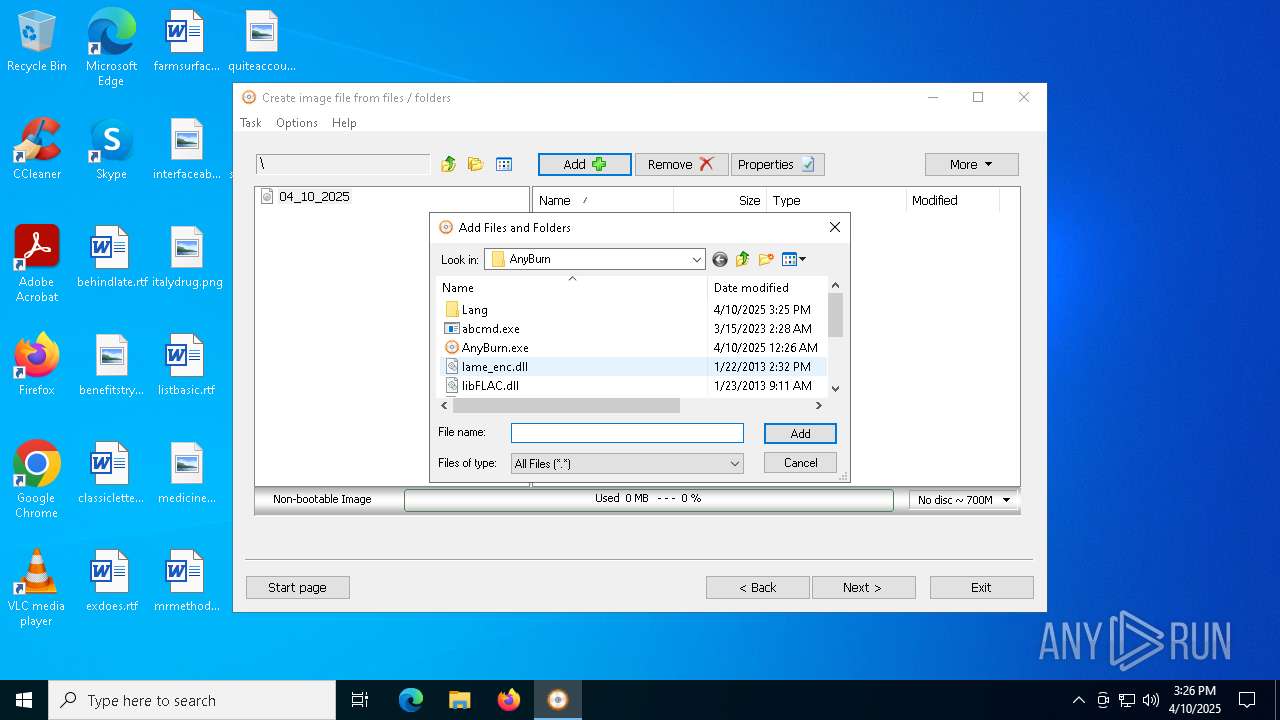Open Firefox desktop shortcut
Viewport: 1280px width, 720px height.
tap(37, 365)
